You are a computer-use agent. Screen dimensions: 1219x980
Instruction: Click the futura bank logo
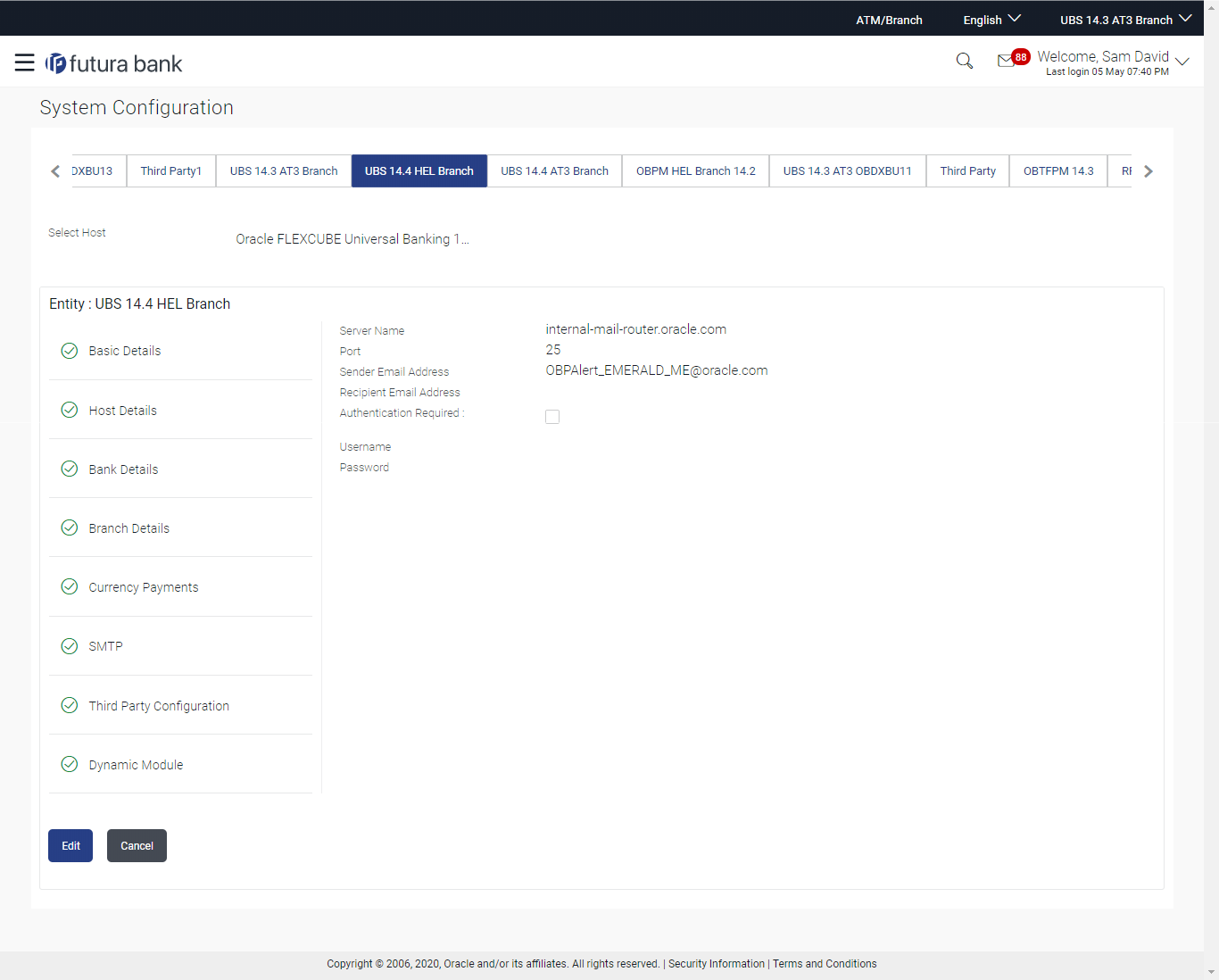(114, 63)
